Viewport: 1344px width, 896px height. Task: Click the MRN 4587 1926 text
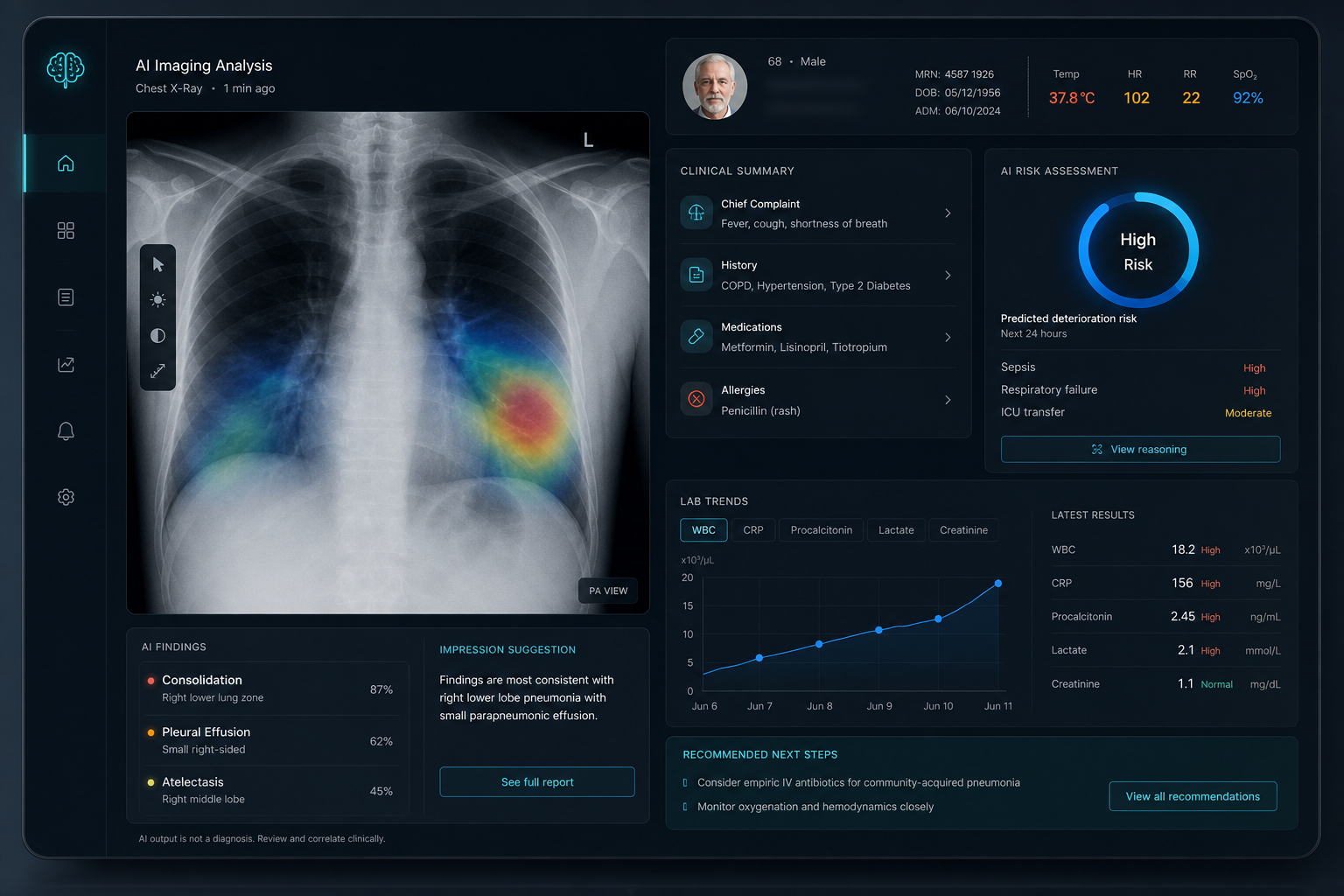click(x=955, y=74)
